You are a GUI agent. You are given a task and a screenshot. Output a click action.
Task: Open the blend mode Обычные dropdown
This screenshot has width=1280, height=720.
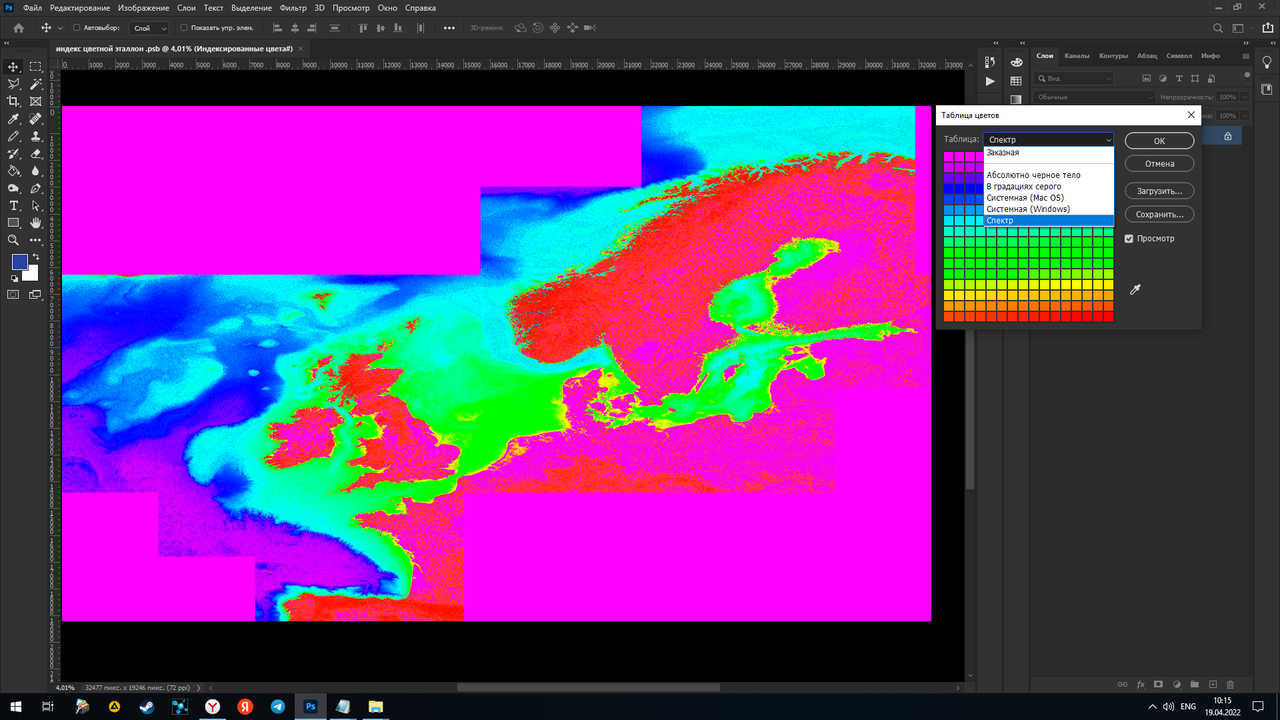tap(1094, 97)
